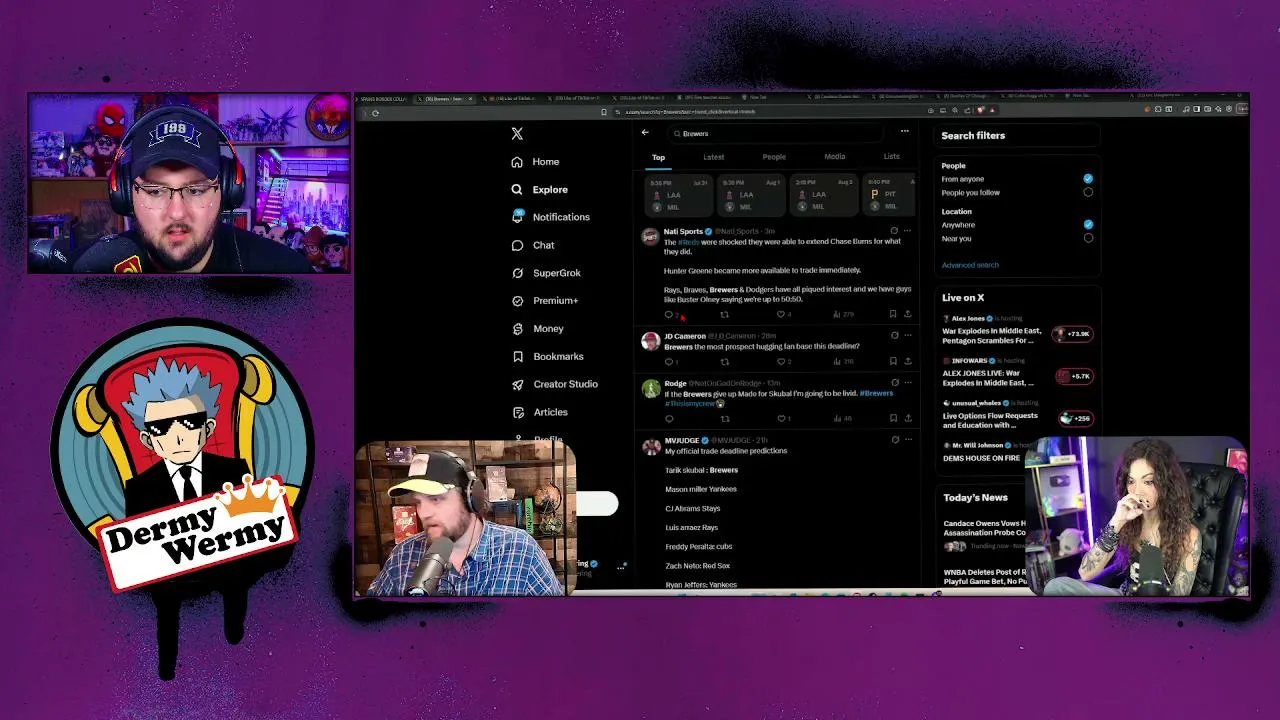Image resolution: width=1280 pixels, height=720 pixels.
Task: Open the JD Cameron profile avatar
Action: pos(650,342)
